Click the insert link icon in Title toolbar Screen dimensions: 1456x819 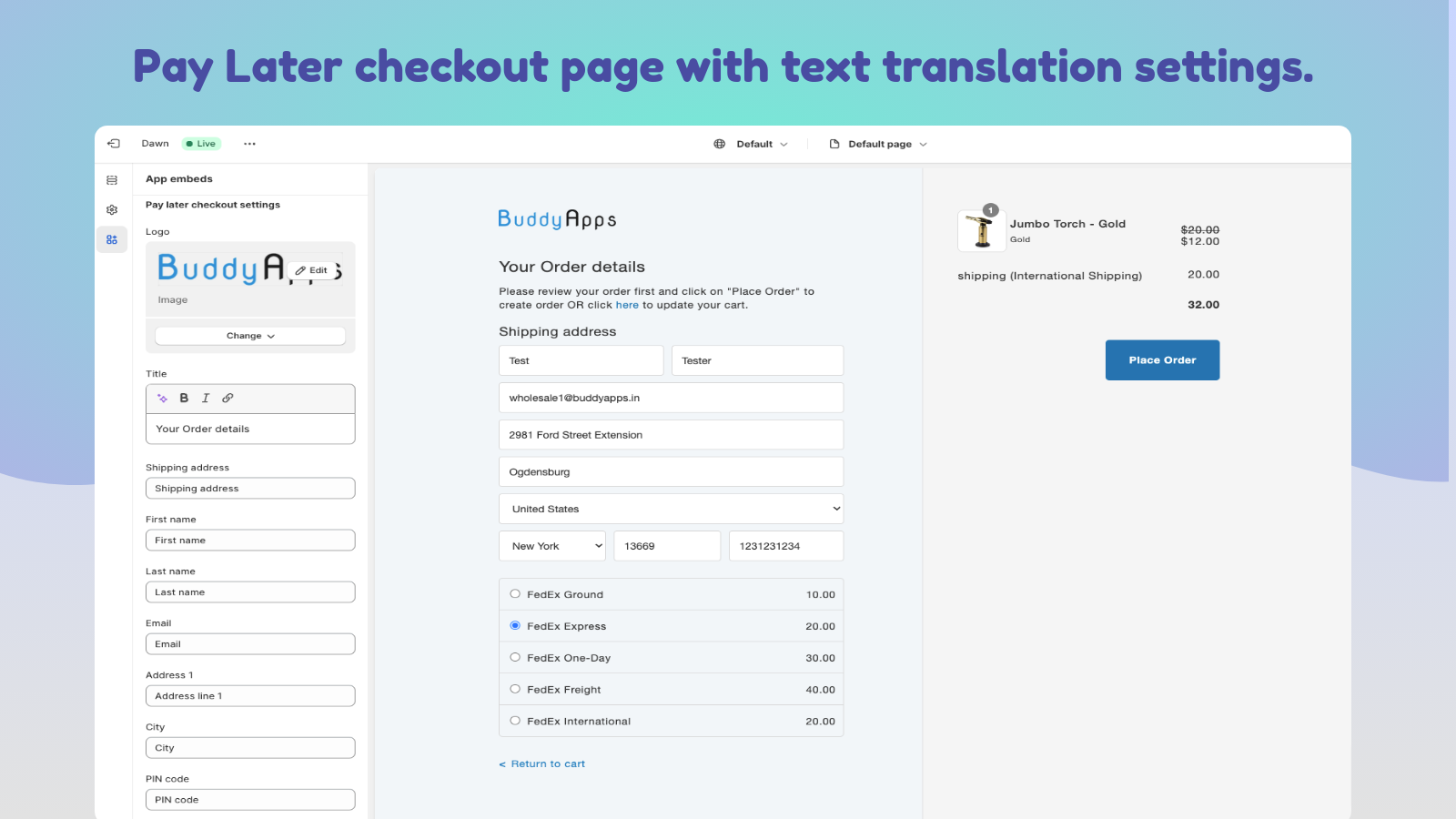(x=227, y=398)
